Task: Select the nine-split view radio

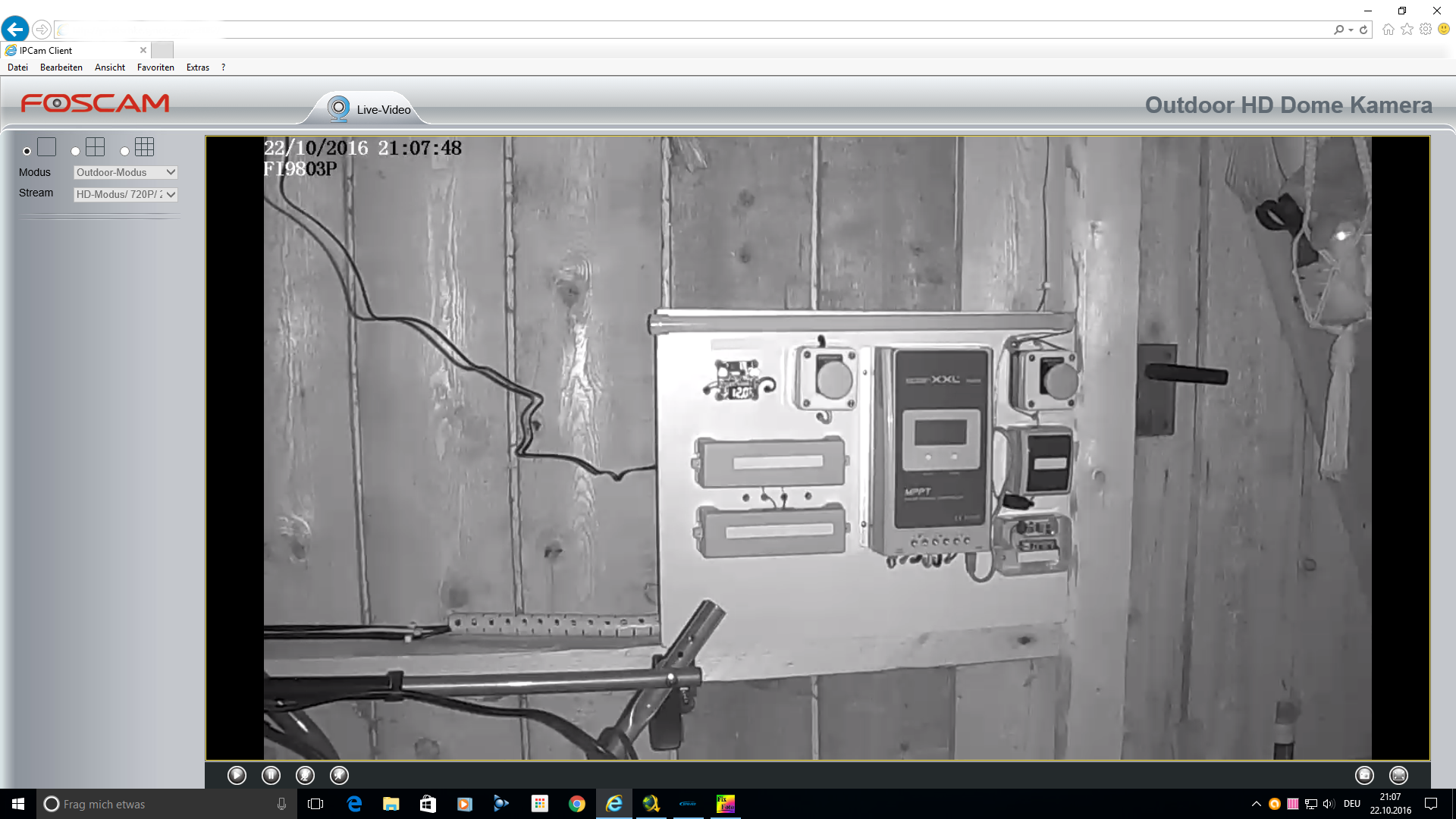Action: click(125, 151)
